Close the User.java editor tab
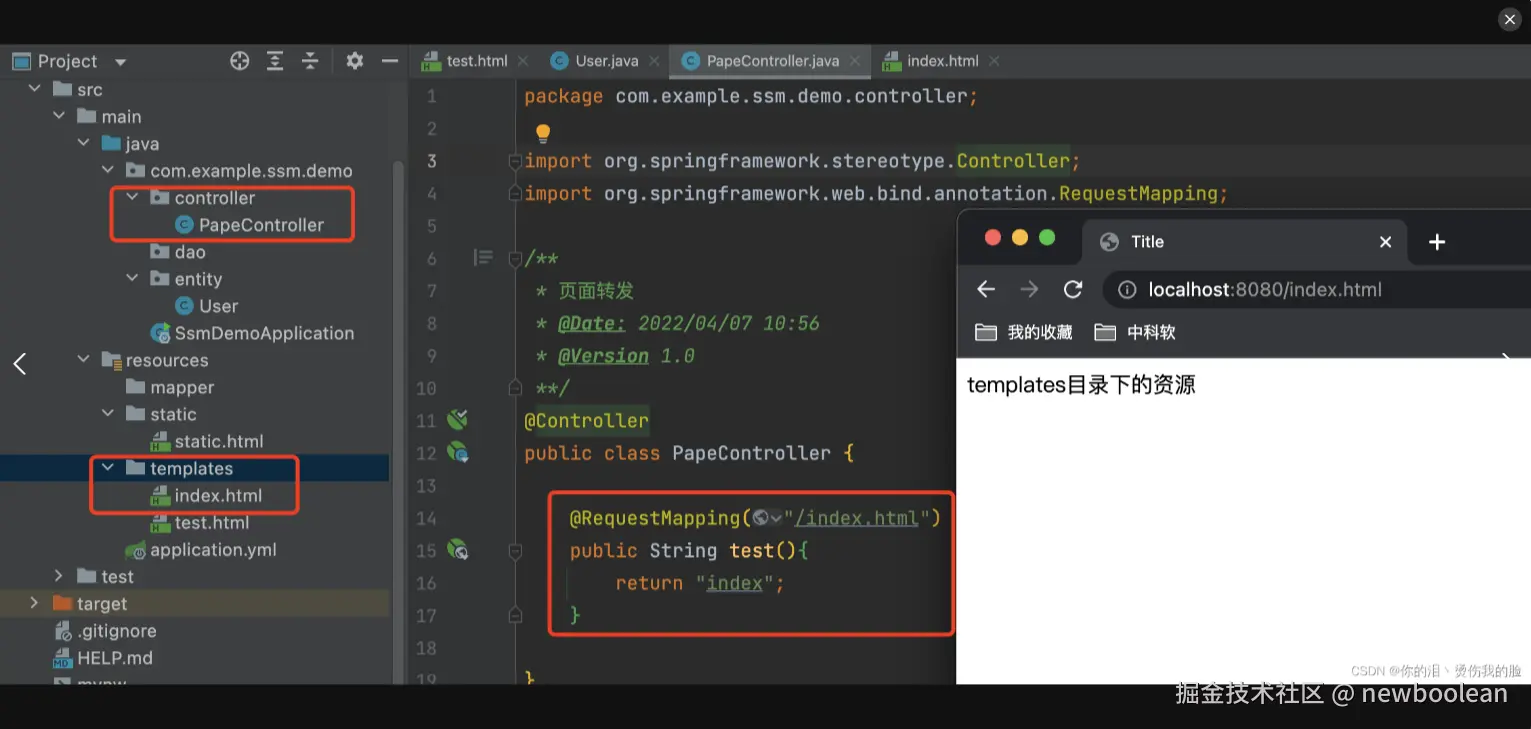1531x729 pixels. (x=654, y=61)
